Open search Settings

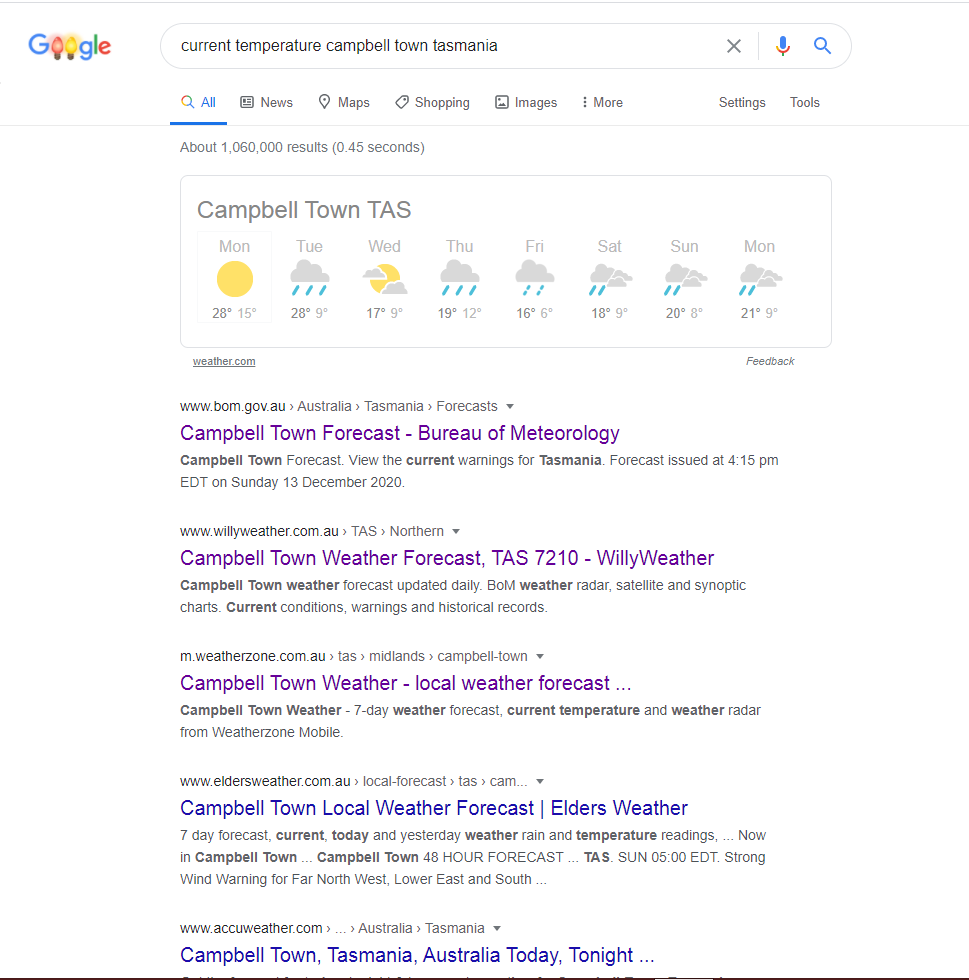(x=742, y=103)
